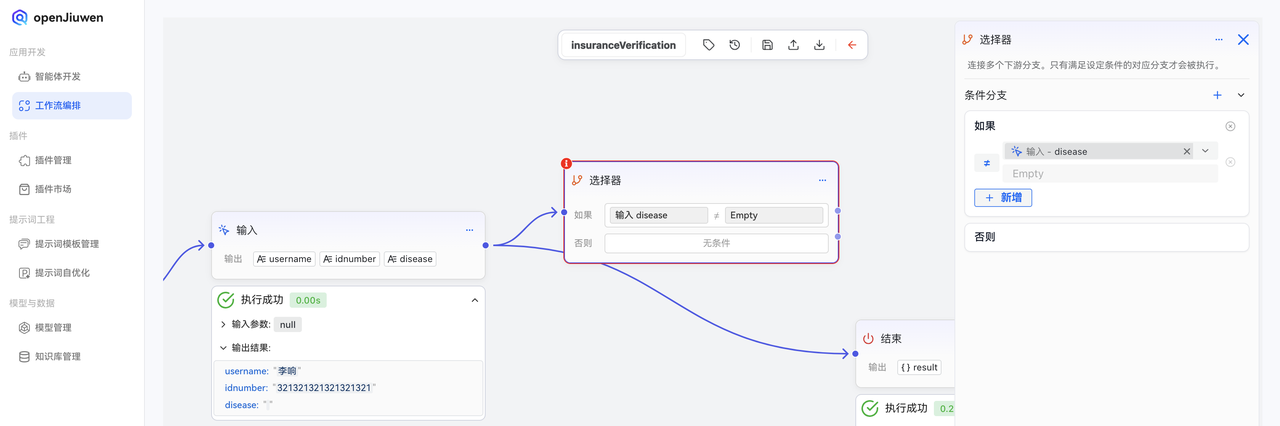Click the 无条件 else field
1280x426 pixels.
(716, 243)
